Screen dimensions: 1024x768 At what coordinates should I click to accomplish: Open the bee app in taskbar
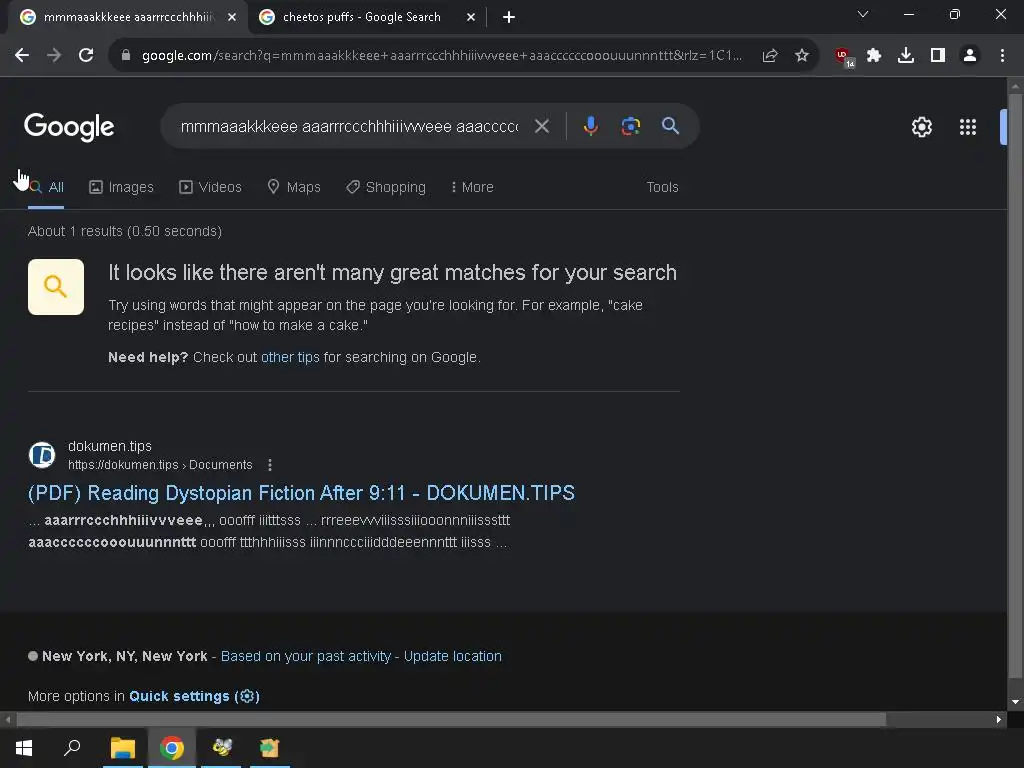pos(221,748)
